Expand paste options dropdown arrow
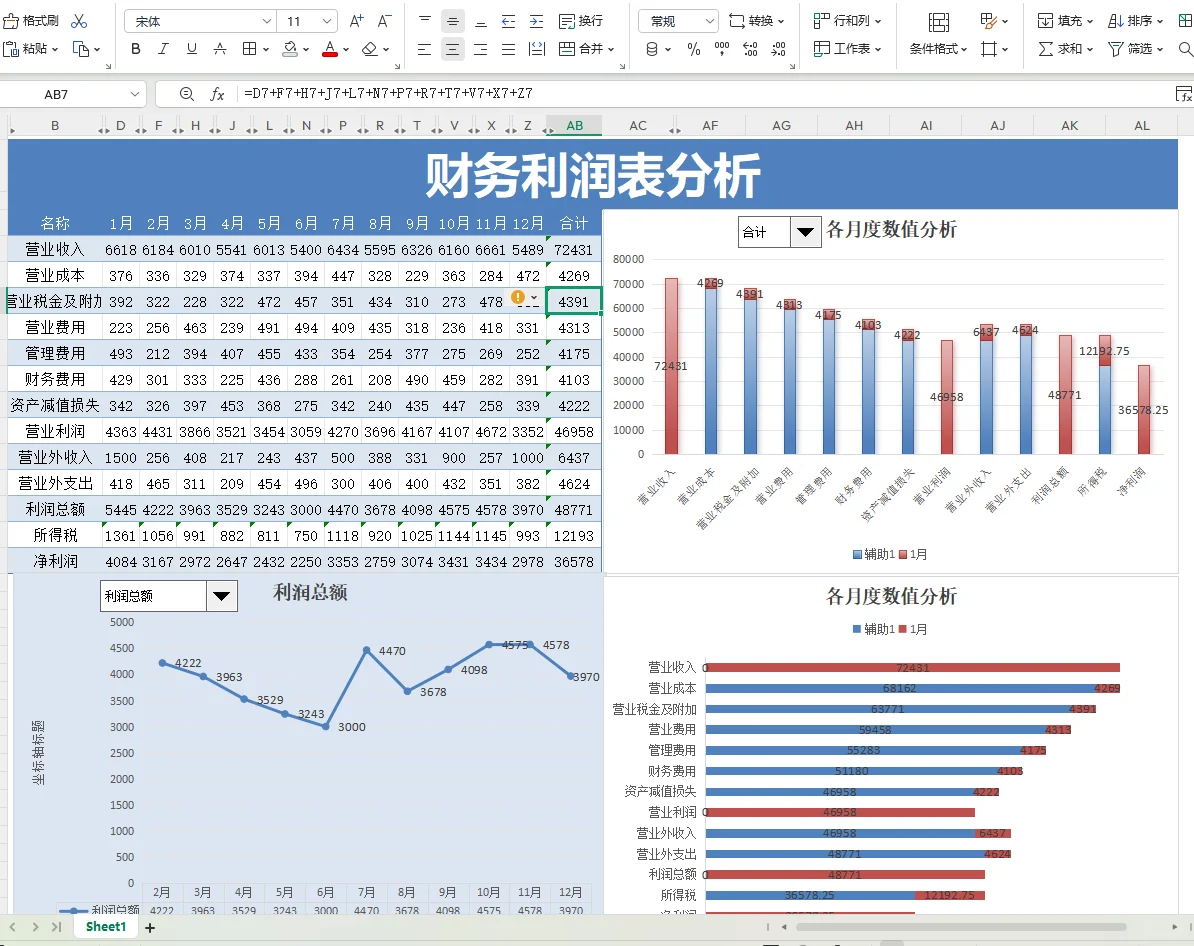 [55, 49]
